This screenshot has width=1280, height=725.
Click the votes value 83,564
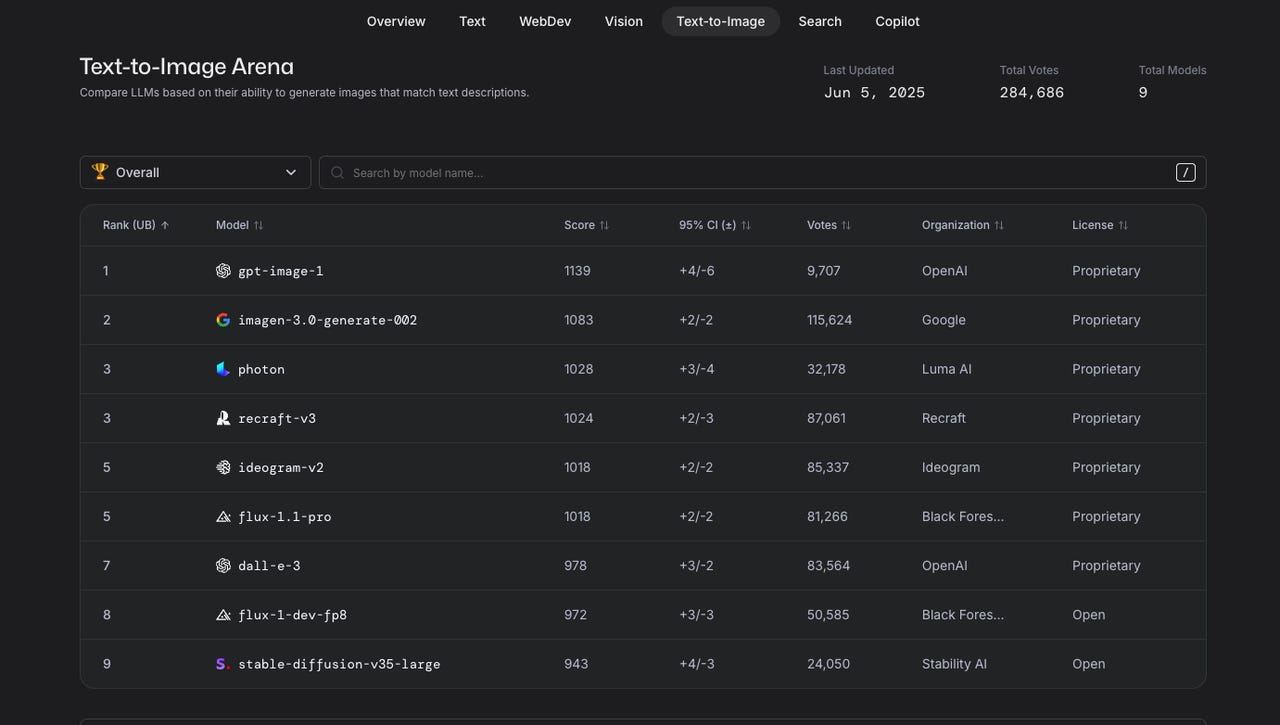(x=829, y=566)
